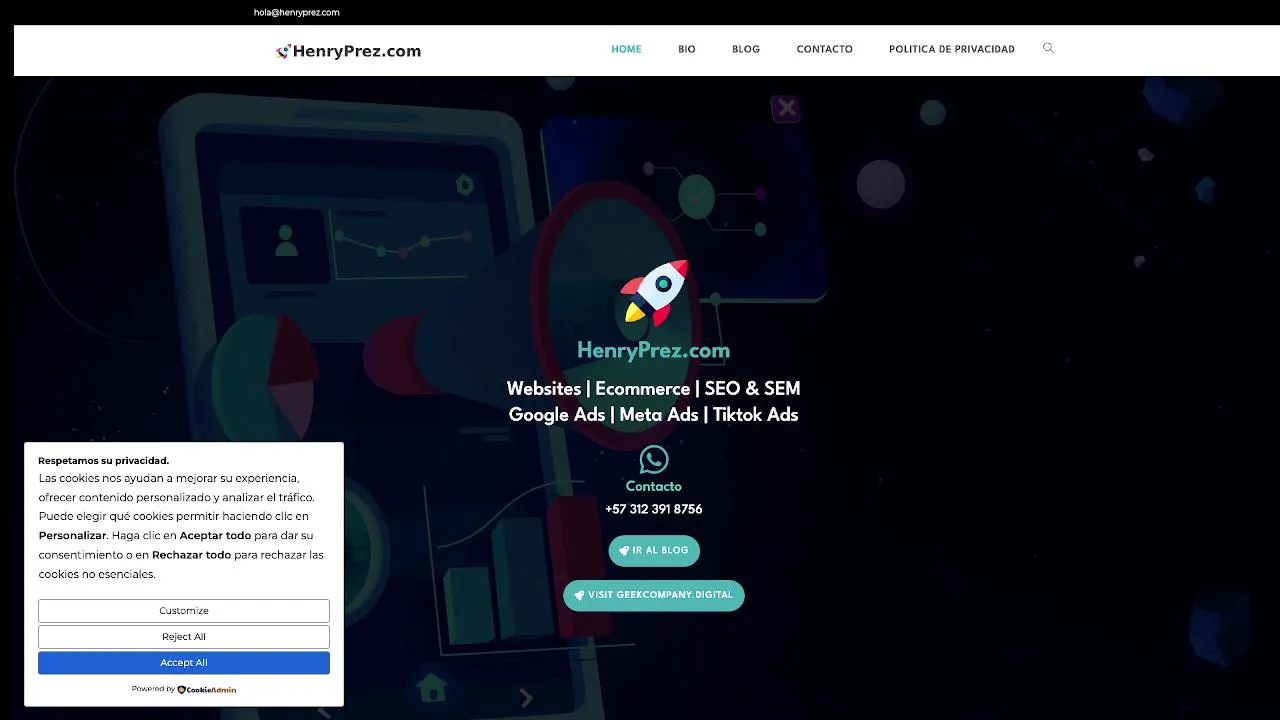Click the hola@henryprez.com email link

(x=297, y=13)
